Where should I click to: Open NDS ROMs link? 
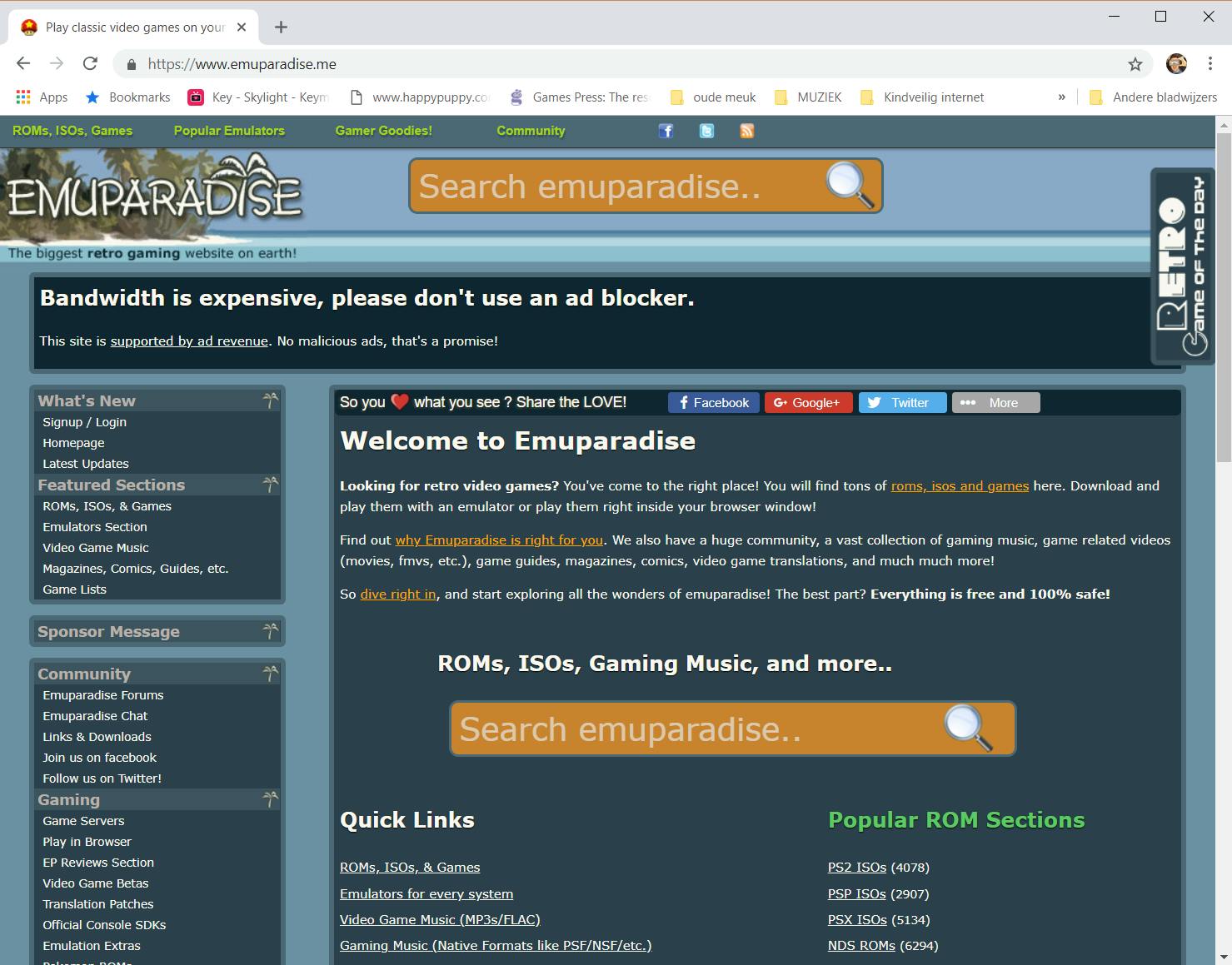tap(861, 946)
